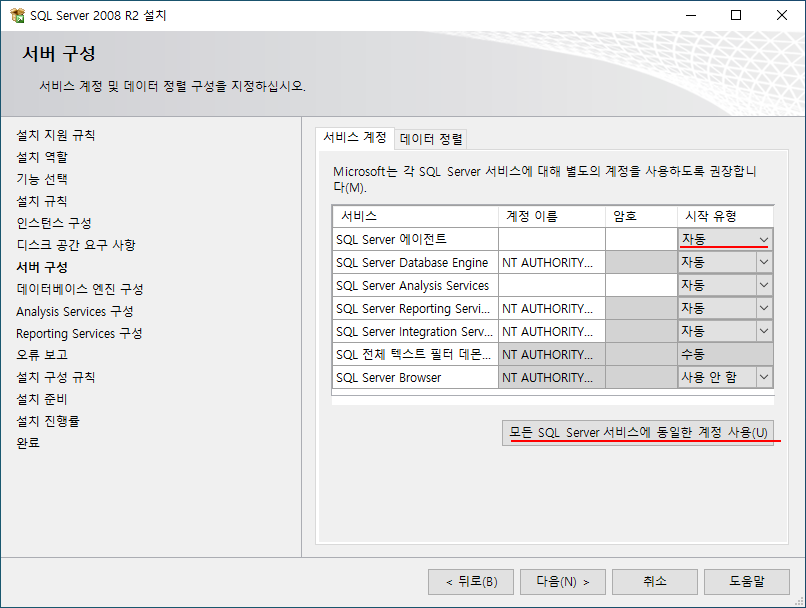Click the 서비스 column header
Screen dimensions: 806x608
tap(415, 216)
